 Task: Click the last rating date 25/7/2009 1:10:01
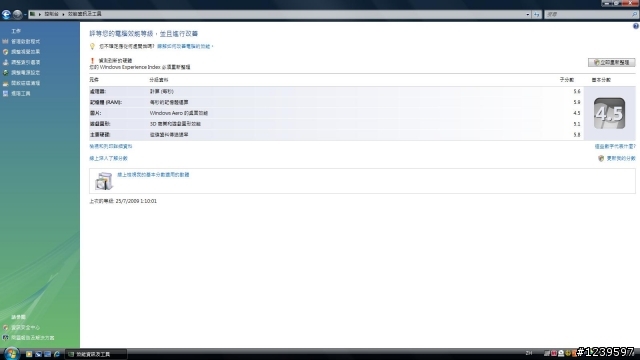click(136, 201)
